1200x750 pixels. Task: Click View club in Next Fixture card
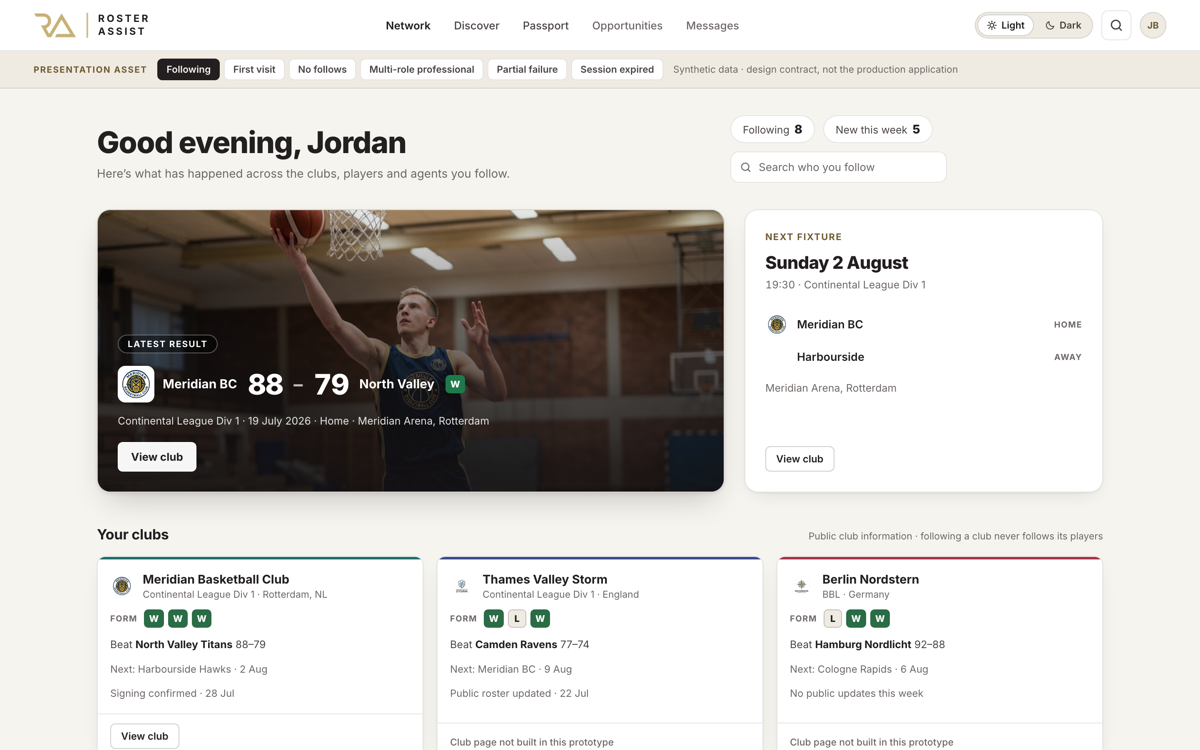[799, 459]
